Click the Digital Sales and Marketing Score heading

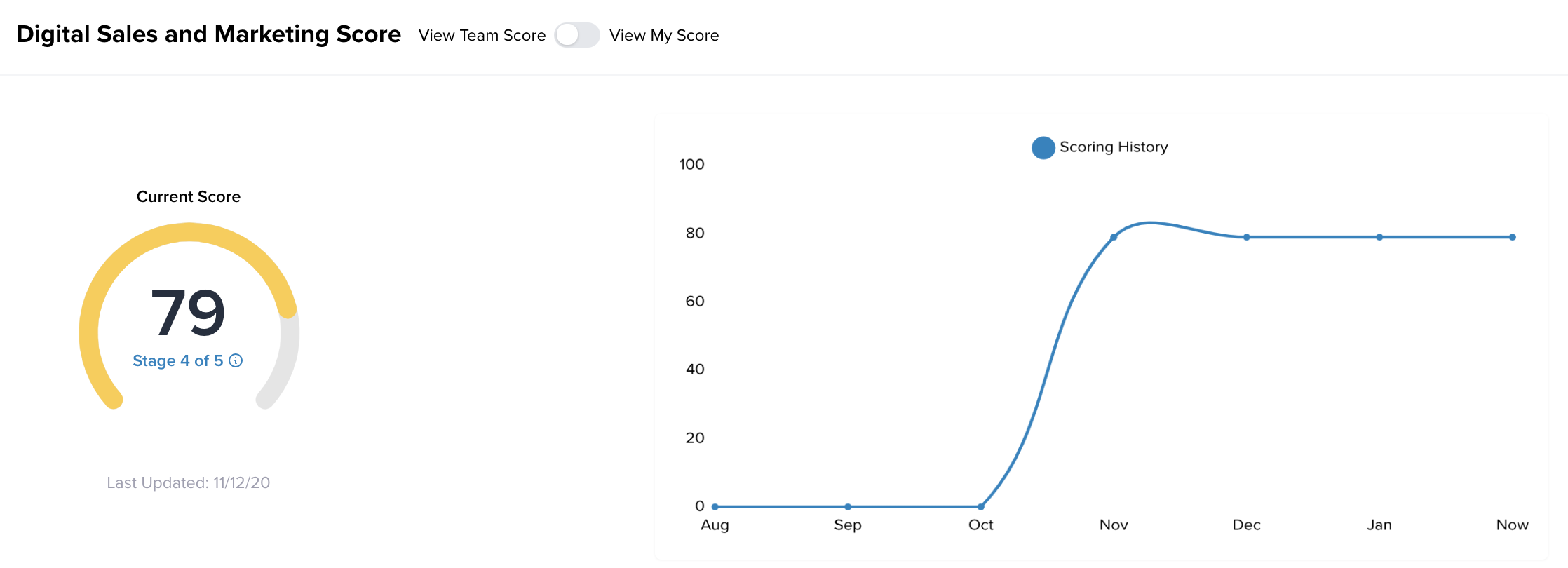click(x=208, y=34)
